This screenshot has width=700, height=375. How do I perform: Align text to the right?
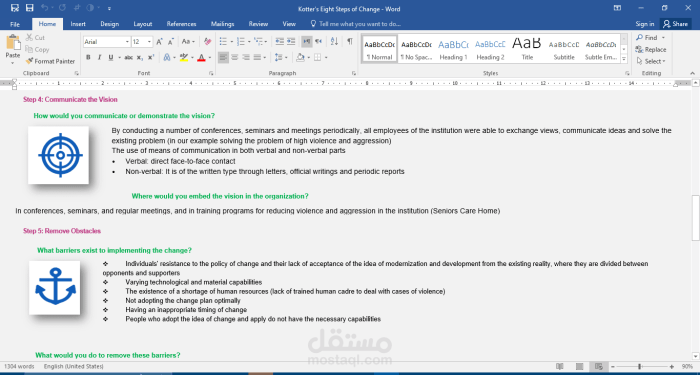(x=246, y=57)
